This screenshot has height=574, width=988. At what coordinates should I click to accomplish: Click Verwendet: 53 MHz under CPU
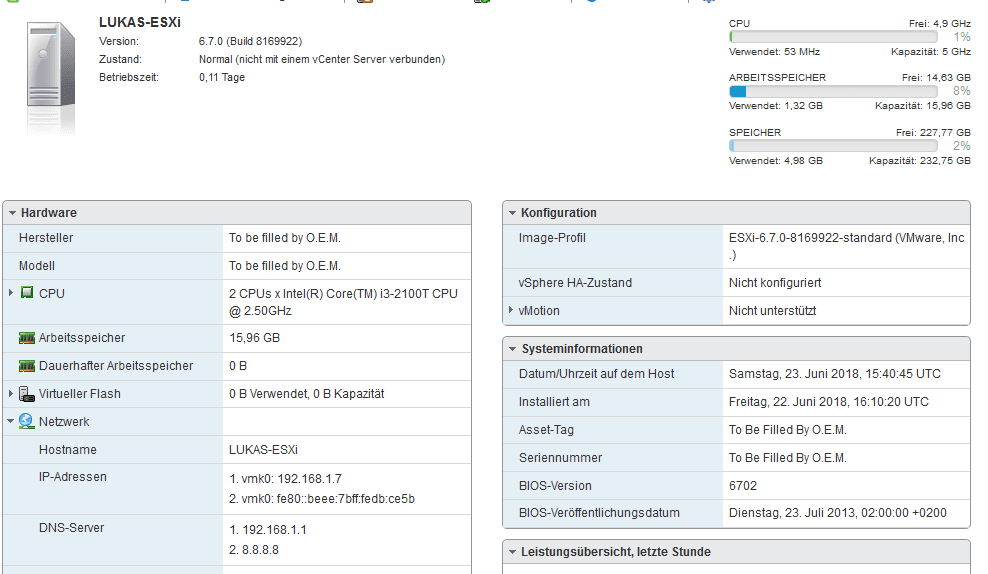[774, 52]
